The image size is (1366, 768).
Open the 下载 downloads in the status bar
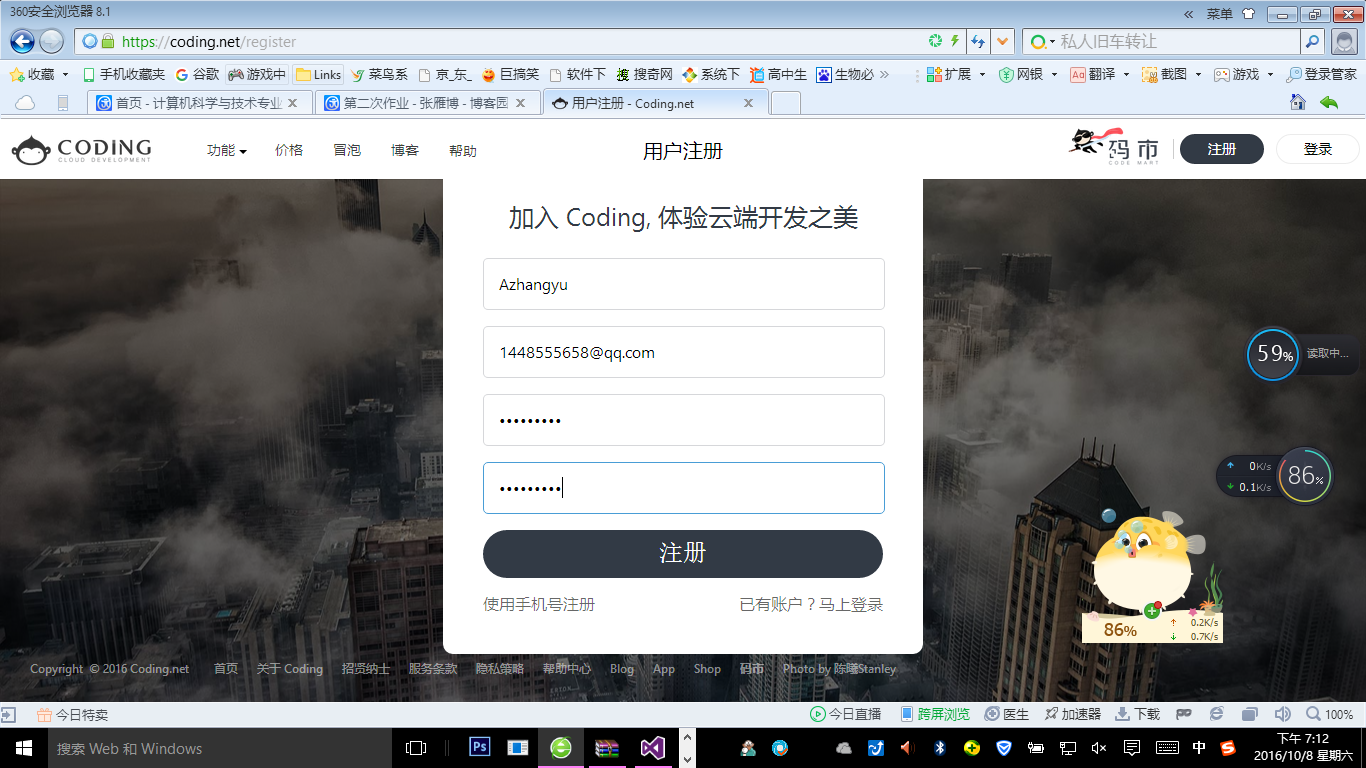click(1137, 714)
